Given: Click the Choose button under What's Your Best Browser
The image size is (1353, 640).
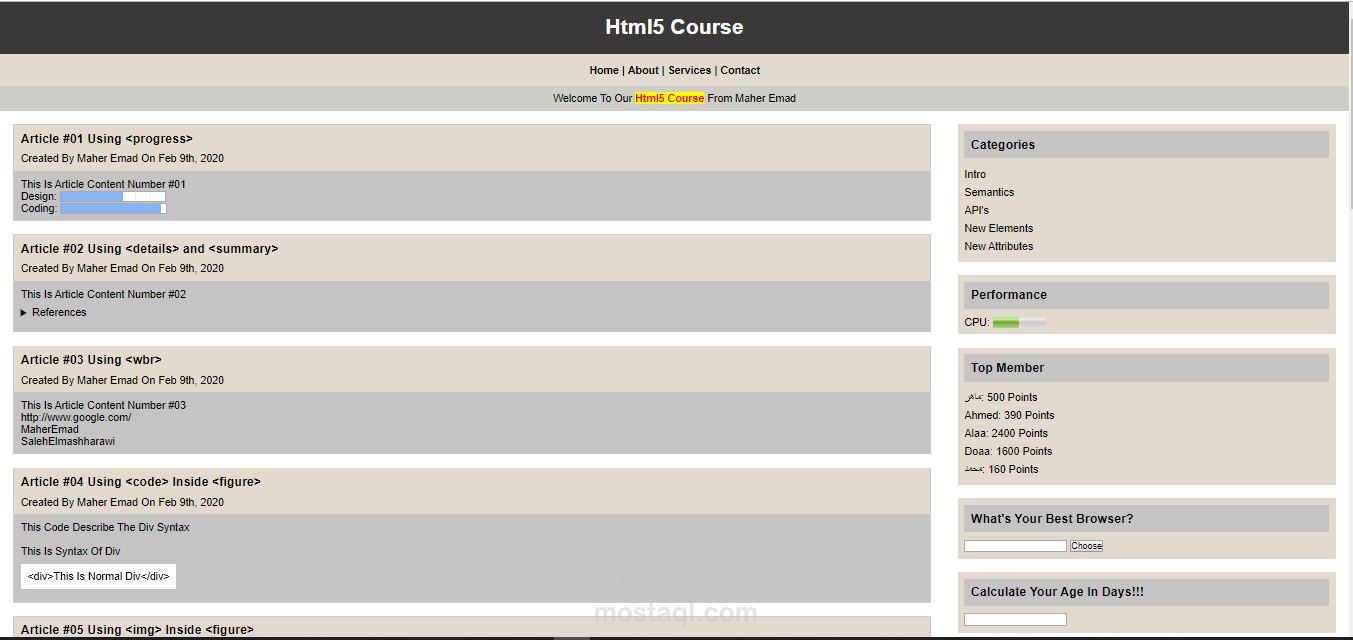Looking at the screenshot, I should [x=1086, y=545].
